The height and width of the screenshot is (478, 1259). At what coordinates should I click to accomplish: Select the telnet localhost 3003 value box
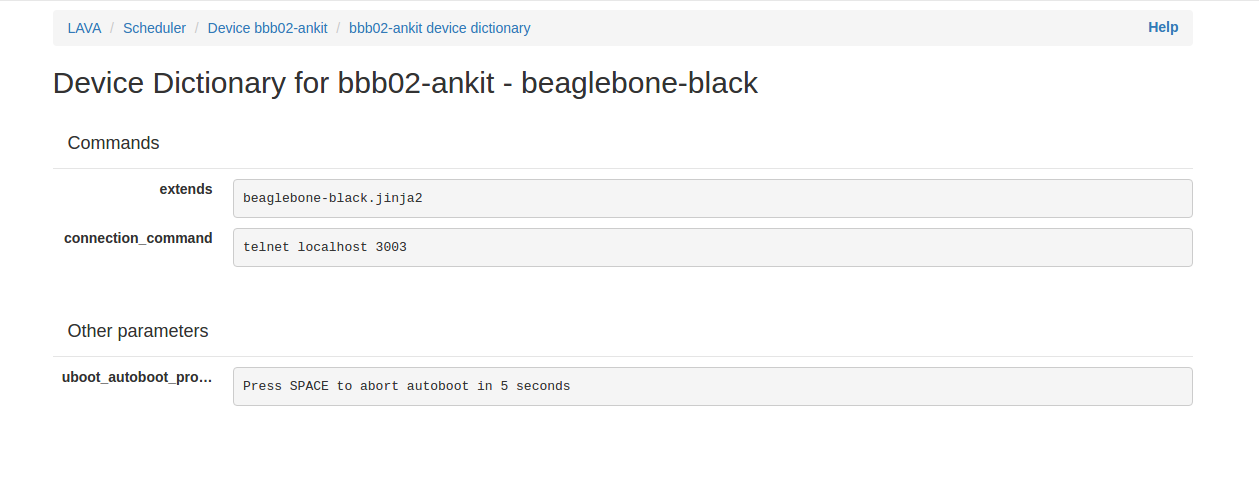712,247
